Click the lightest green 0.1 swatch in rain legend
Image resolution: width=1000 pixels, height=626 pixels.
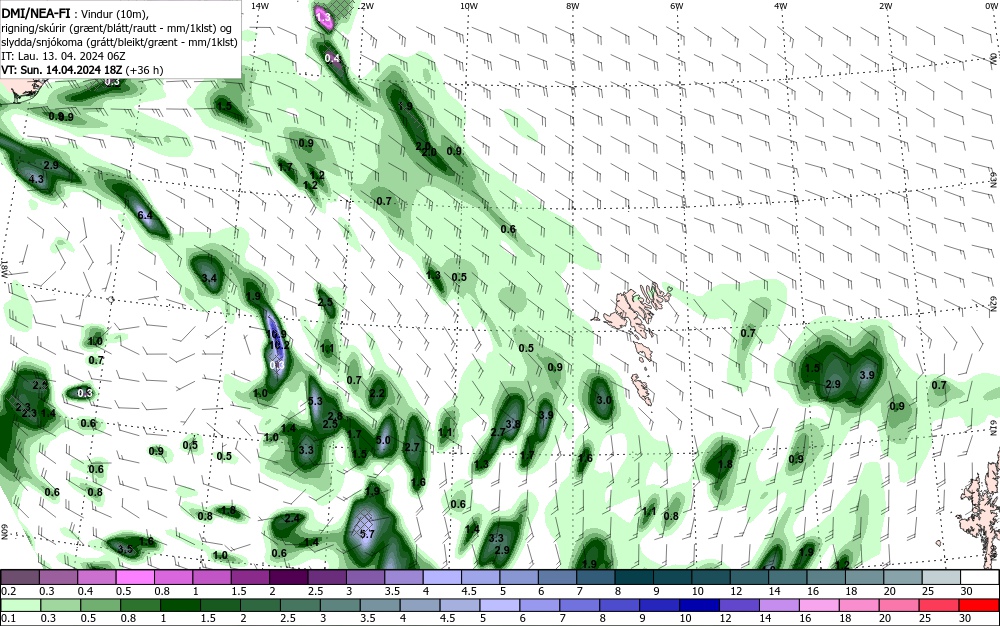(x=21, y=605)
